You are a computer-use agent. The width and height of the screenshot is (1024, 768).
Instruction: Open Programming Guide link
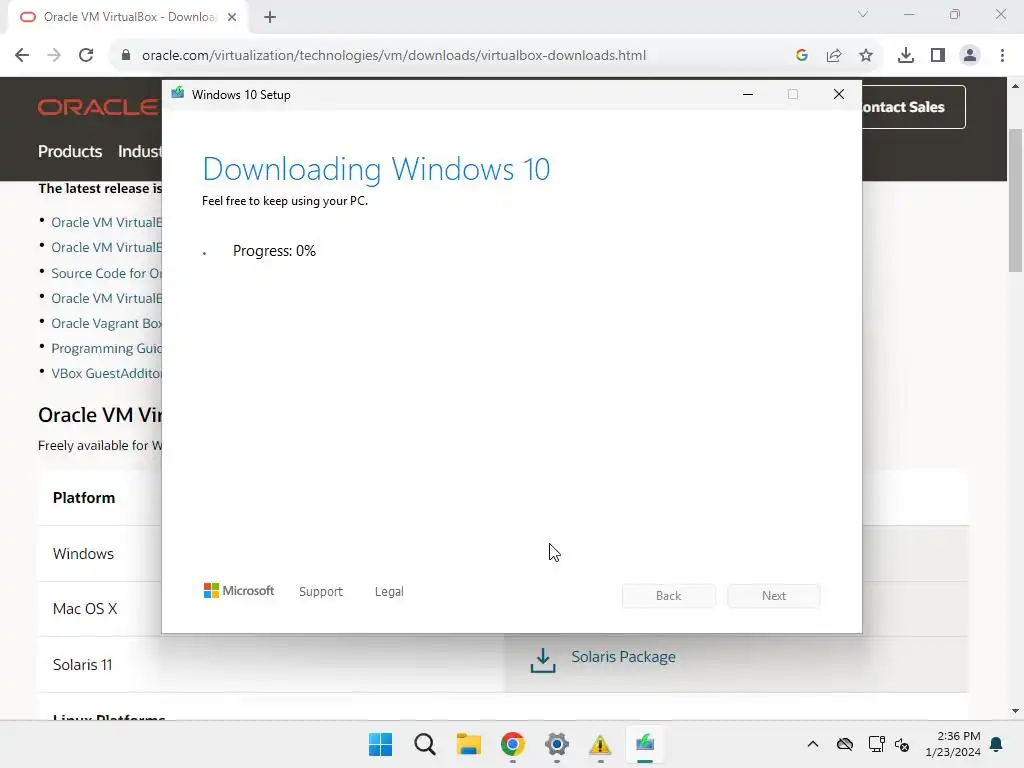106,348
